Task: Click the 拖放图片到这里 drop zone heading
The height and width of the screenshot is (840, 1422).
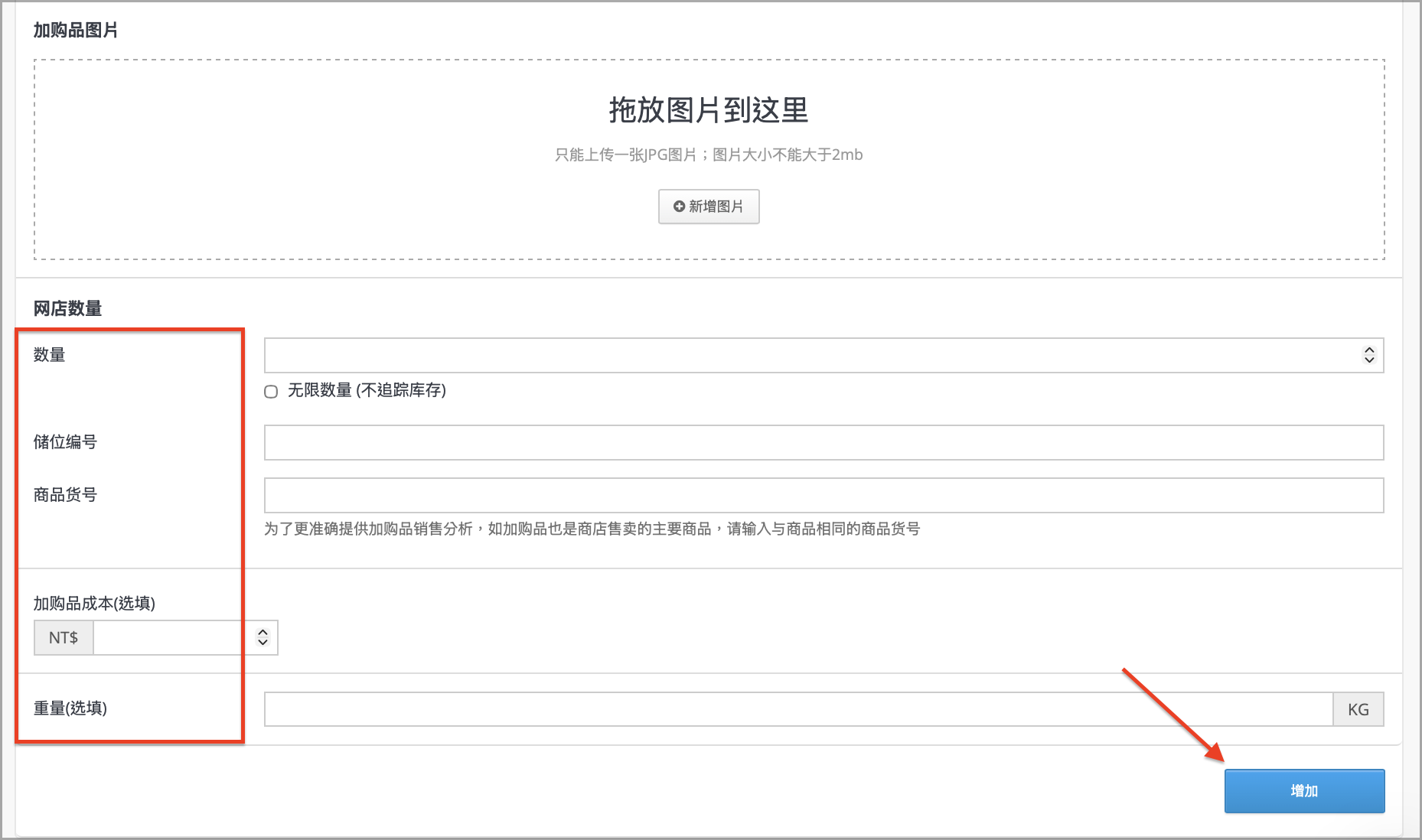Action: (x=709, y=110)
